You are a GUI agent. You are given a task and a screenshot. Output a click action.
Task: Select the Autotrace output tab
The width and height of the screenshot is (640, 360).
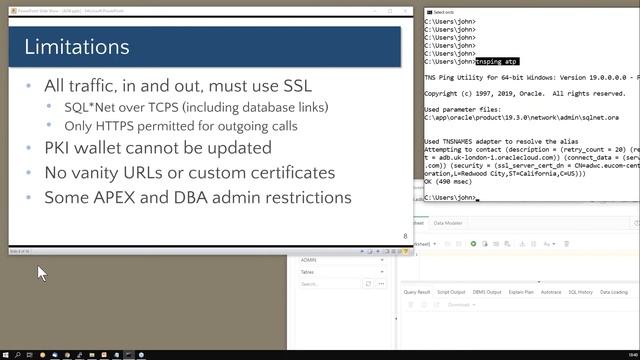551,292
